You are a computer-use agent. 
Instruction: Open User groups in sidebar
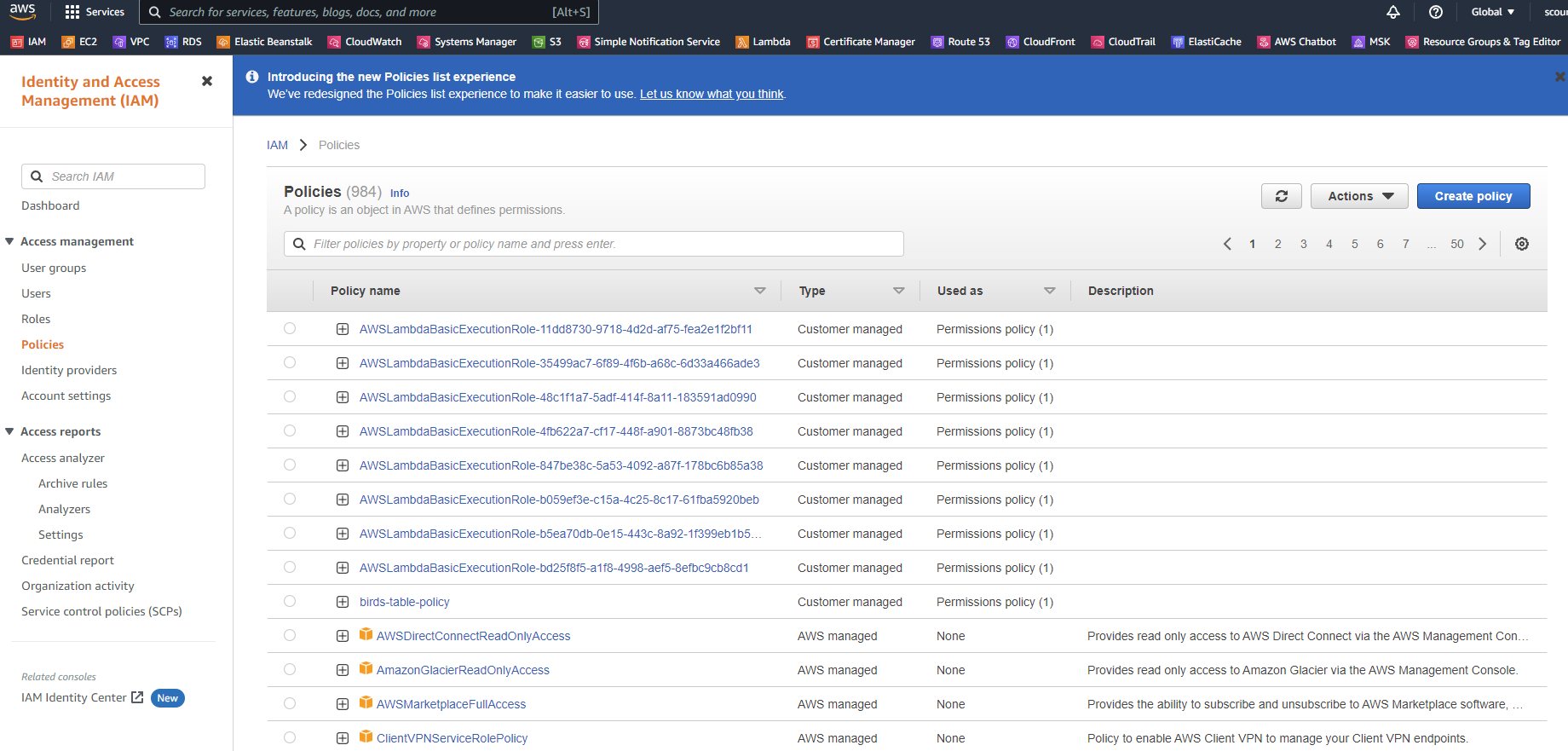54,268
